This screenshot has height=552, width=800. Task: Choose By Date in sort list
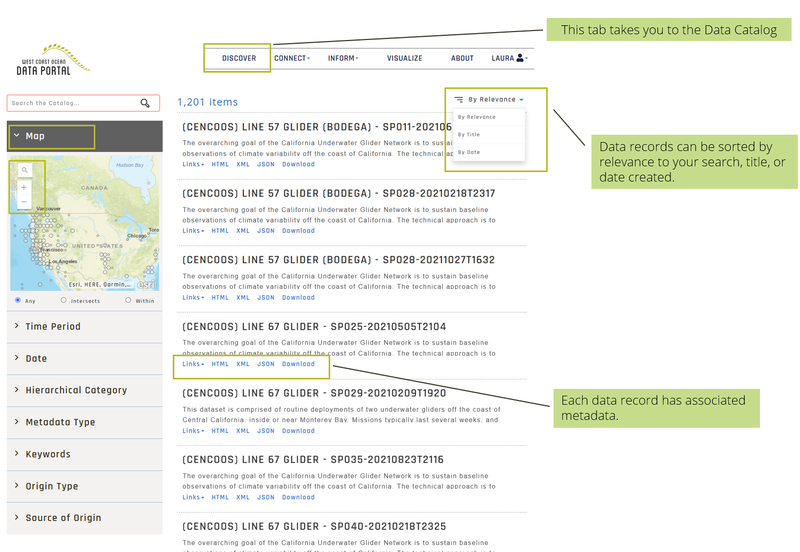pyautogui.click(x=489, y=152)
